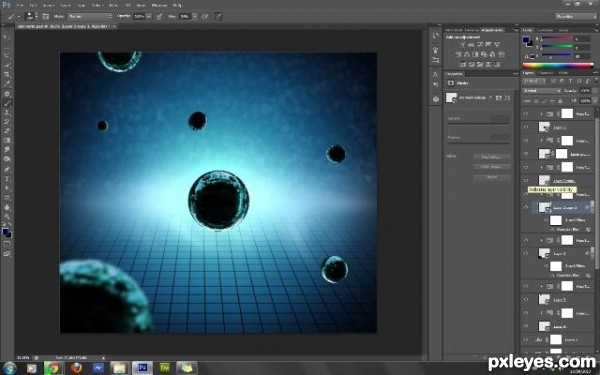The height and width of the screenshot is (375, 600).
Task: Select the Hand tool
Action: coord(7,207)
